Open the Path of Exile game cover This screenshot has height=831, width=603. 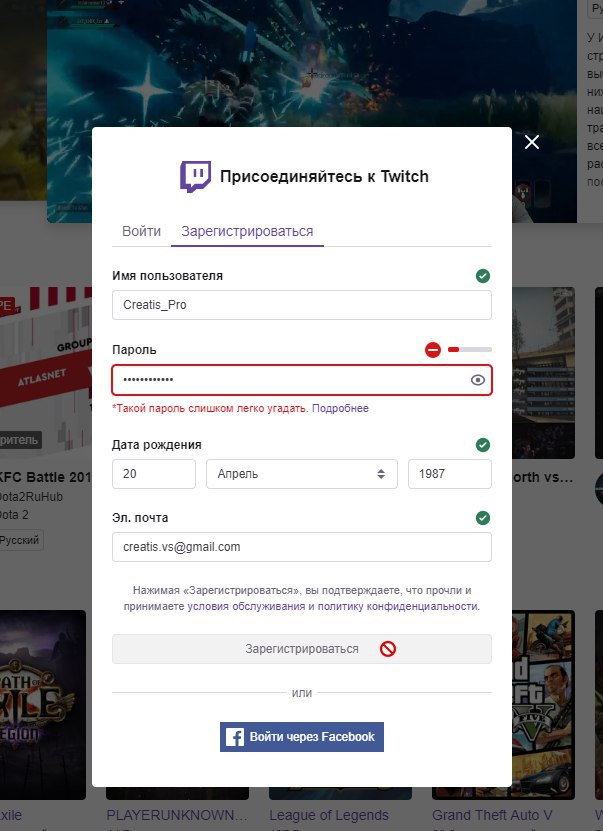coord(43,705)
